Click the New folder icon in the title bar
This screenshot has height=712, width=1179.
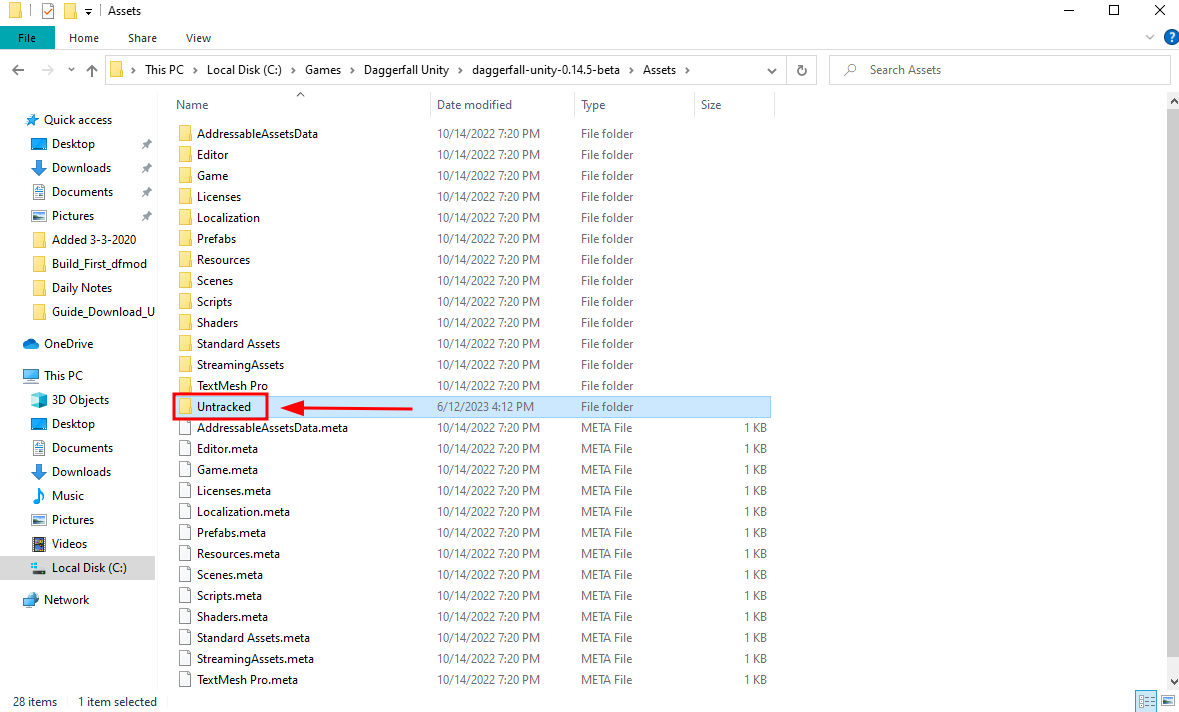tap(70, 11)
